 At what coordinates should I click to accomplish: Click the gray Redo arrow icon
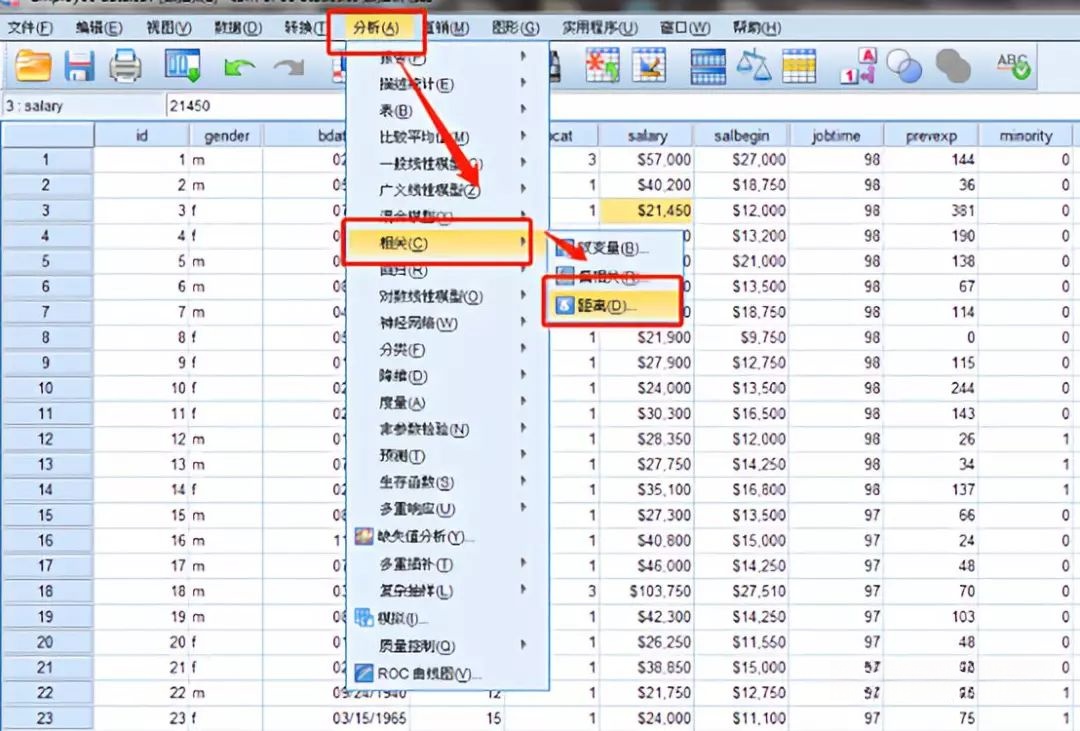pyautogui.click(x=289, y=68)
